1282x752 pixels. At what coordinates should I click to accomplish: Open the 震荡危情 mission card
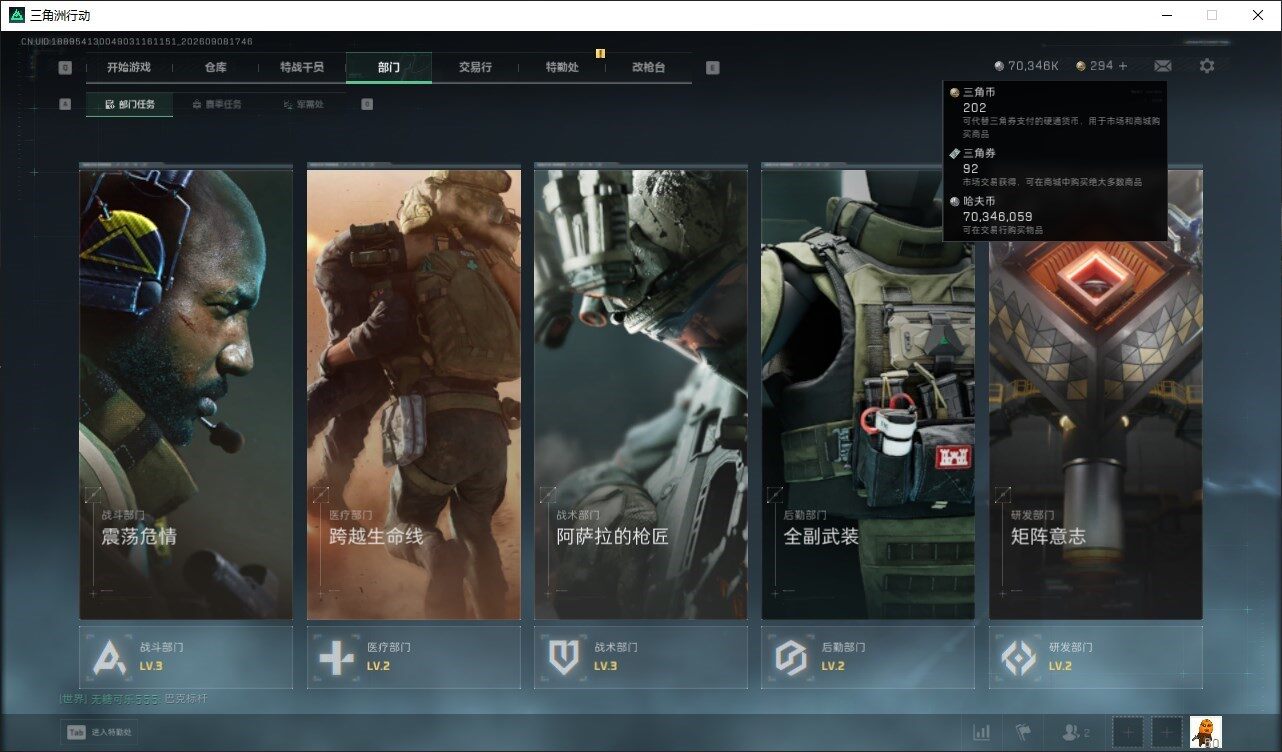pos(186,394)
